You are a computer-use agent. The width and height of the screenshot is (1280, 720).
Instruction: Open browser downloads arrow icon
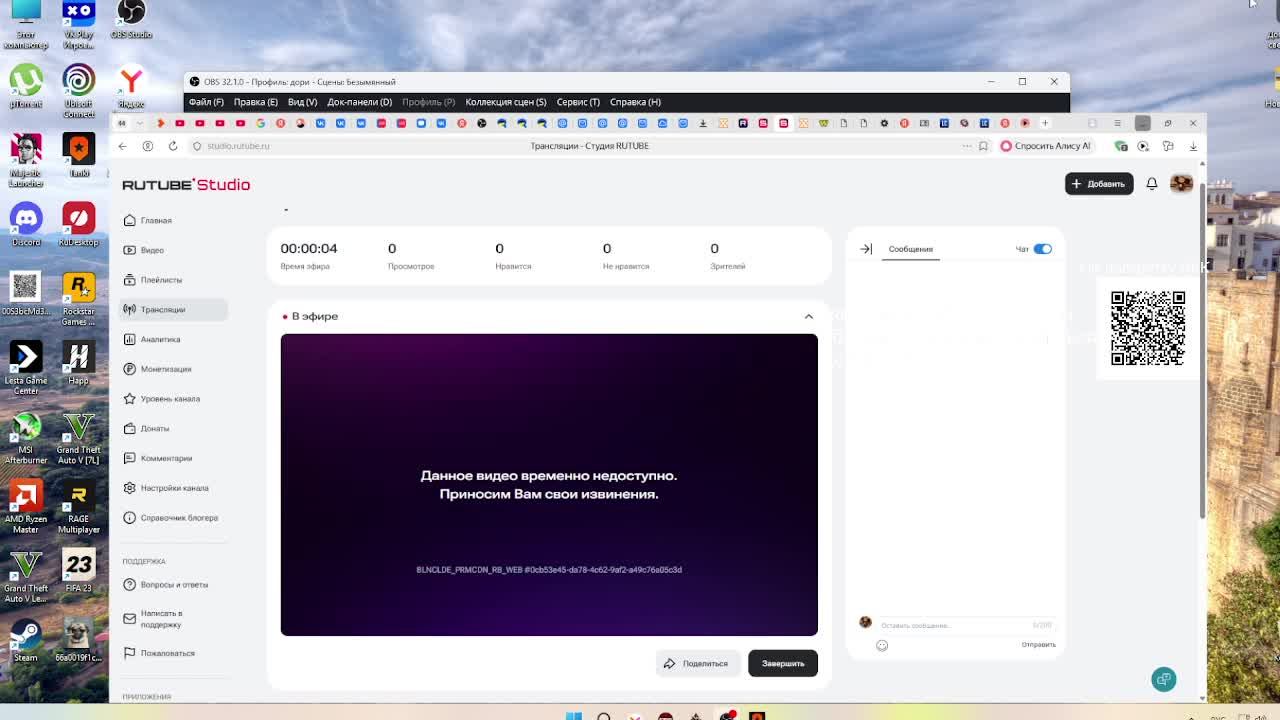(x=1193, y=146)
